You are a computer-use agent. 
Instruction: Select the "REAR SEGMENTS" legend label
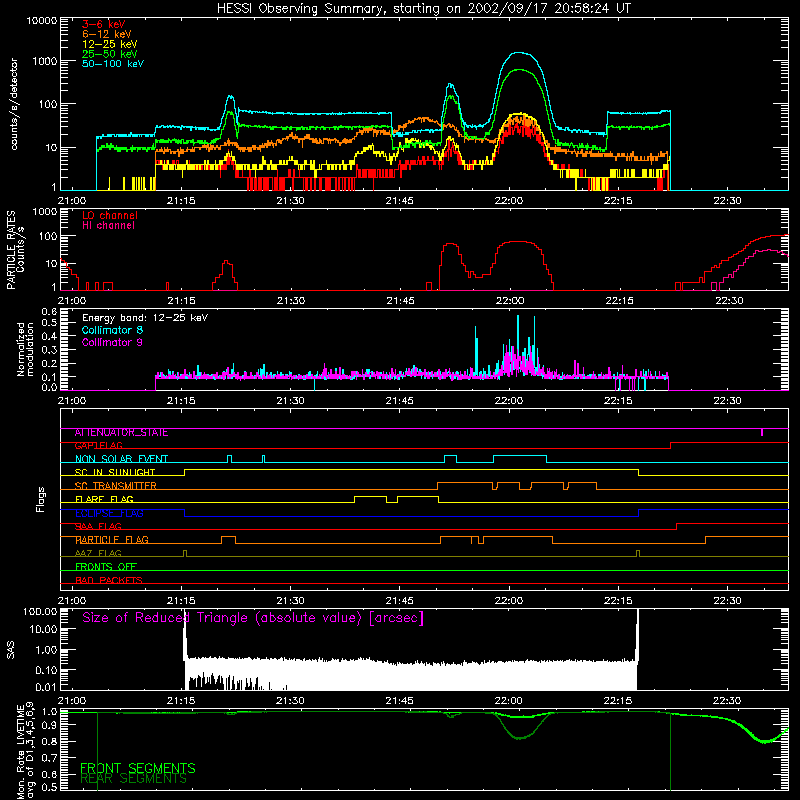134,779
